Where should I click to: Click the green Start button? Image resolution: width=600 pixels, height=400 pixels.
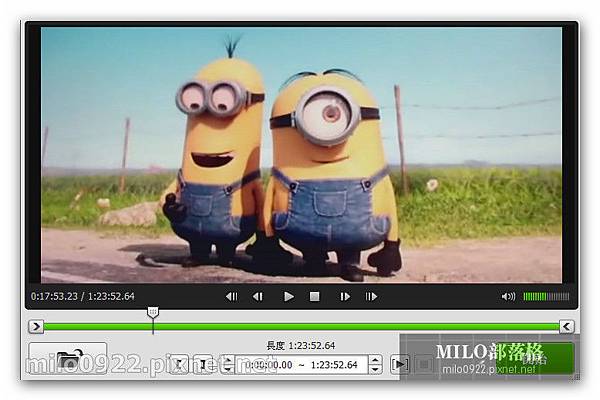[x=535, y=359]
